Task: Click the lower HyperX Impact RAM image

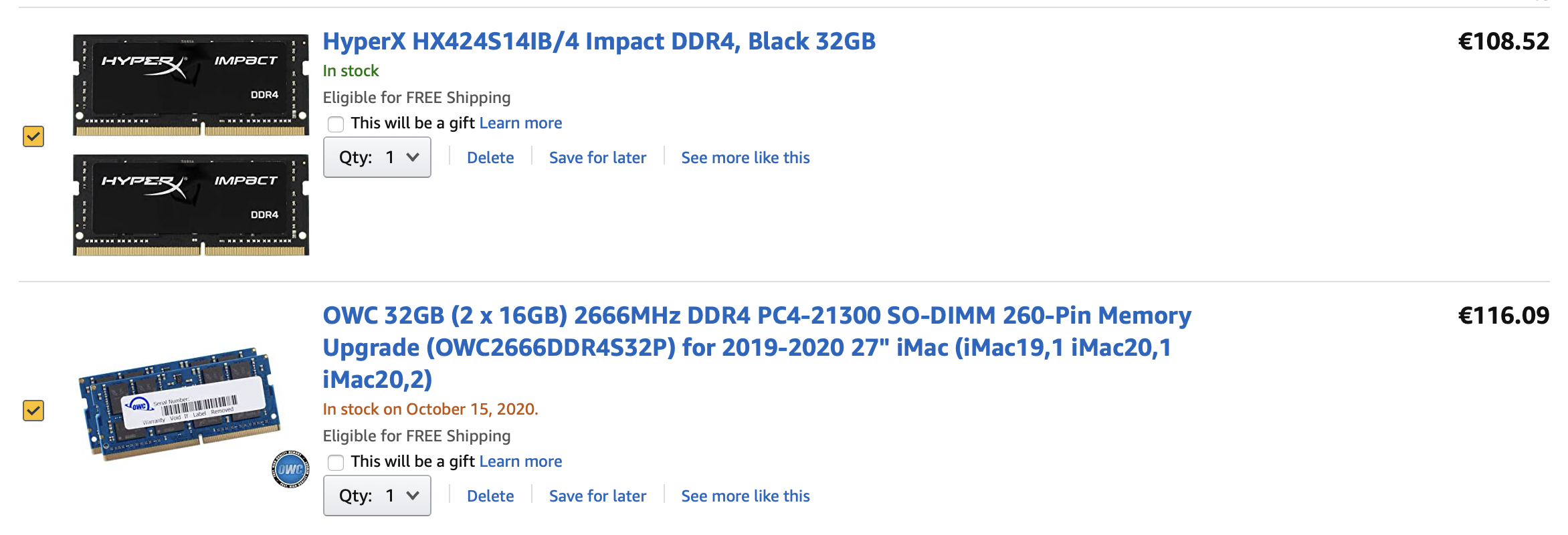Action: 191,205
